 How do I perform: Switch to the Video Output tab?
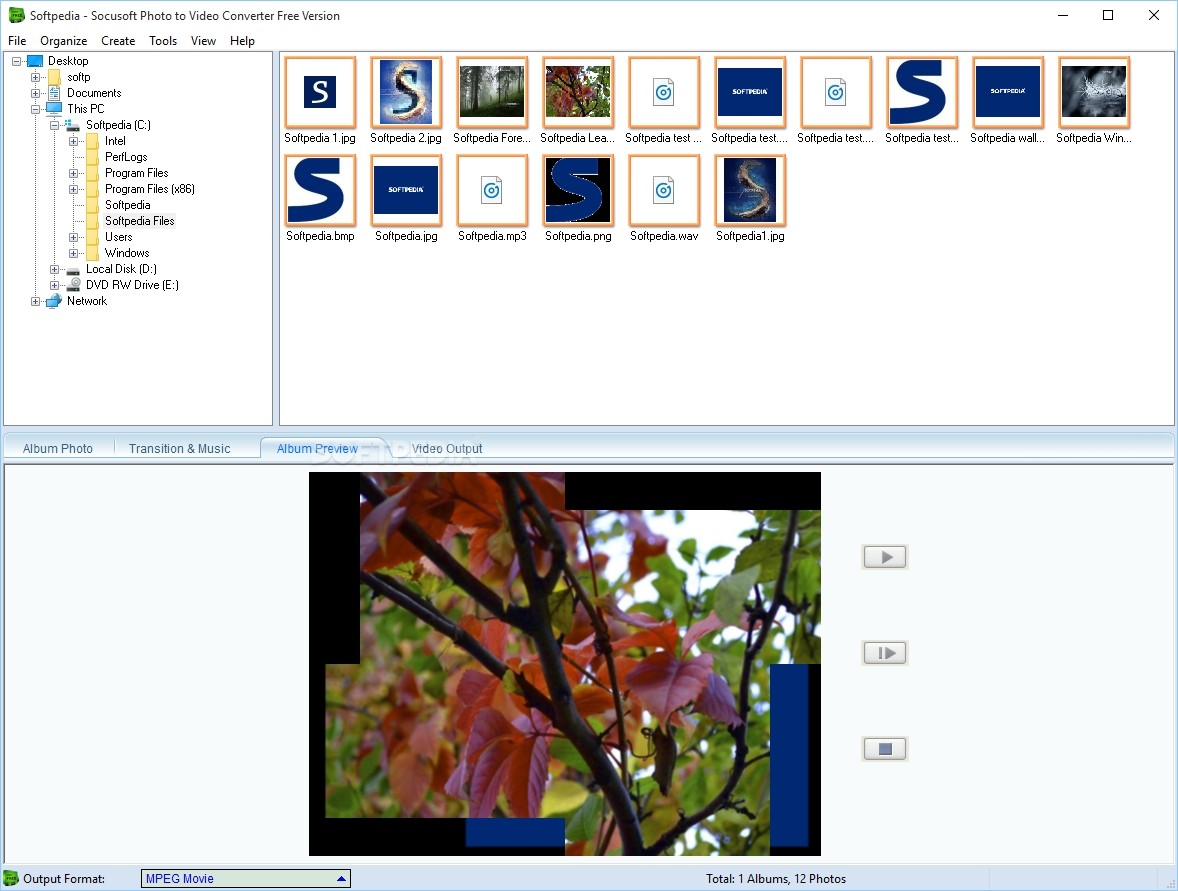(447, 449)
